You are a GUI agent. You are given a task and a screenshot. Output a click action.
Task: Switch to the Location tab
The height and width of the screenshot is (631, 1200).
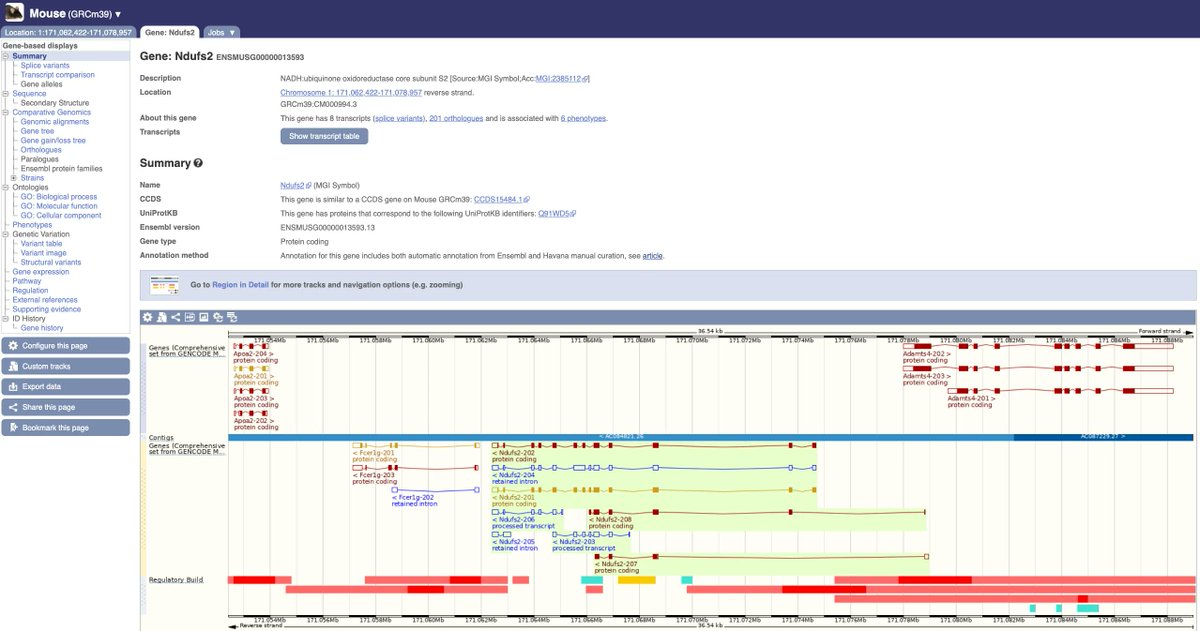[68, 33]
